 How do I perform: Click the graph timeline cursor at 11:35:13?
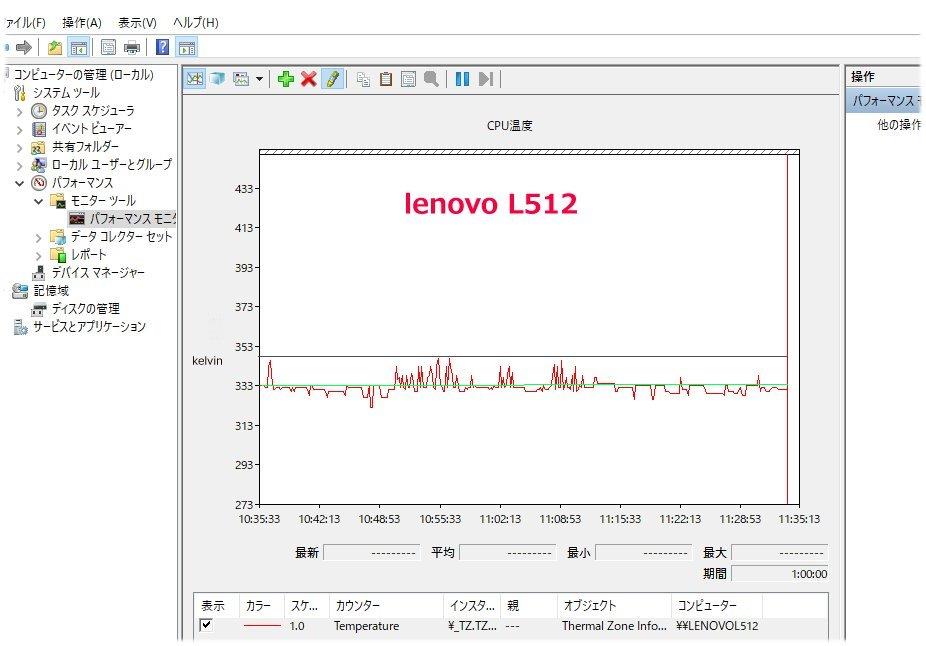click(787, 329)
